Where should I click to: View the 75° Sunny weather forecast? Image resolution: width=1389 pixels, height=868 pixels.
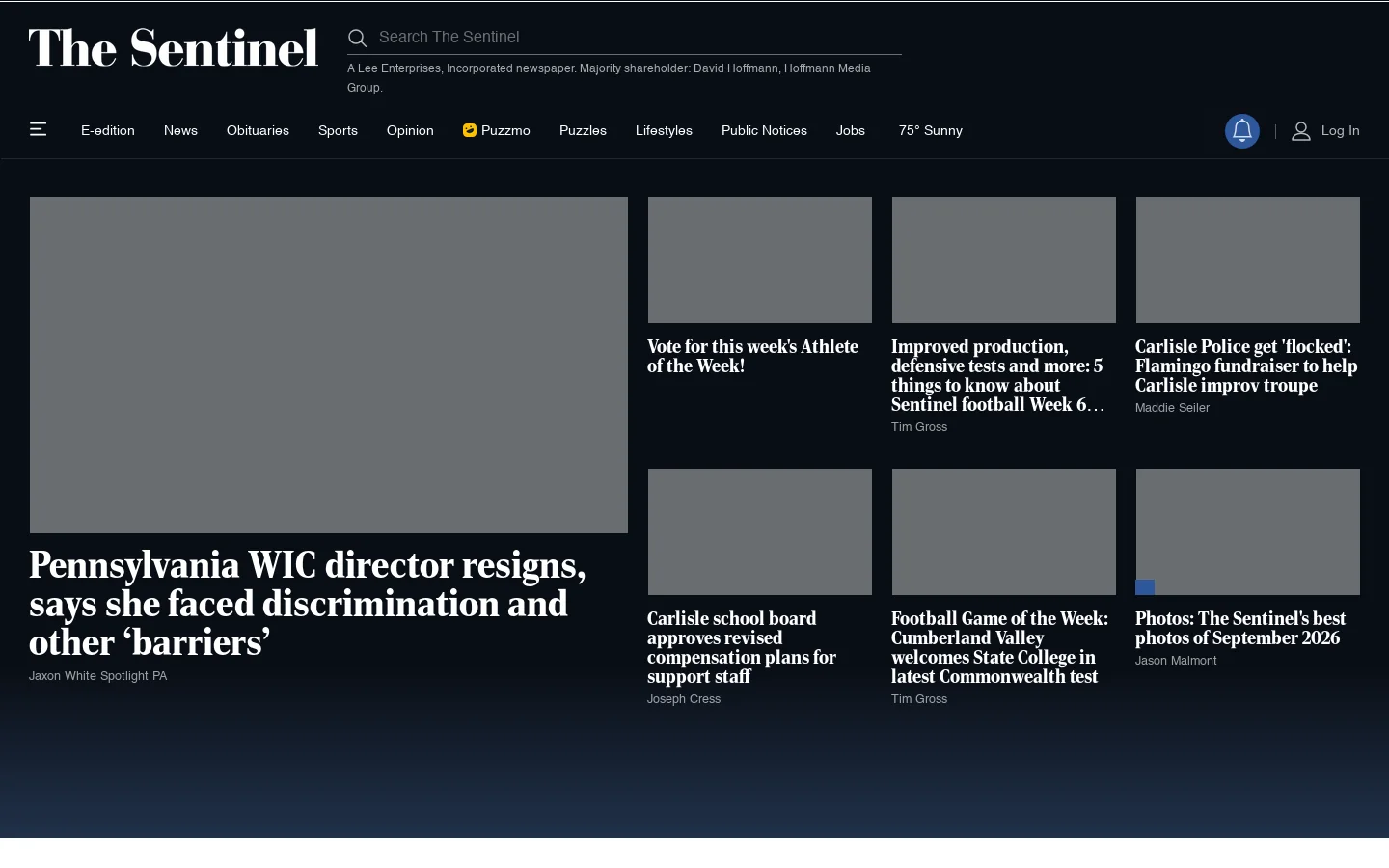pos(931,130)
